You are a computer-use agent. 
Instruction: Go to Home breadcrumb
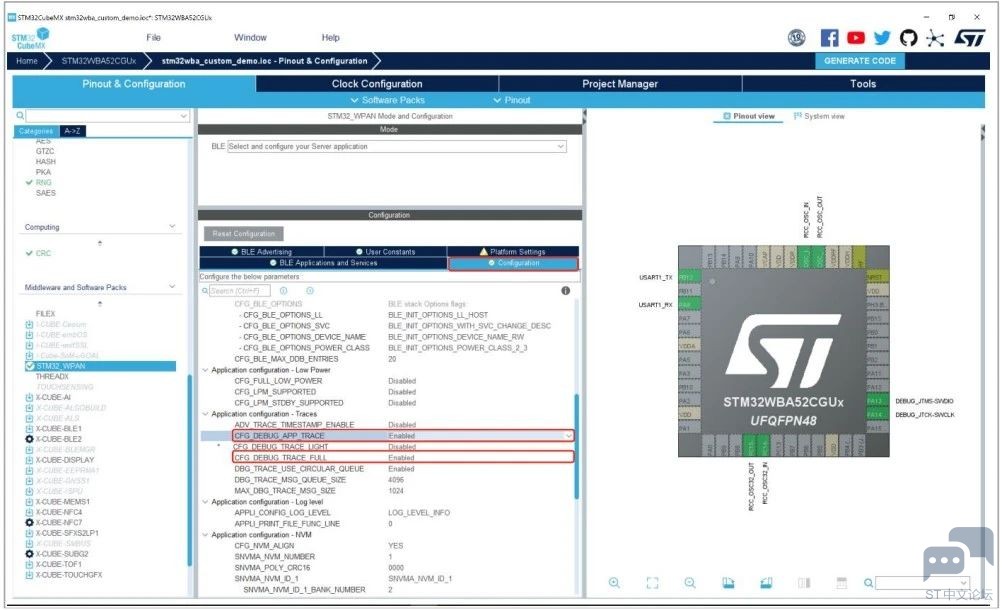27,61
